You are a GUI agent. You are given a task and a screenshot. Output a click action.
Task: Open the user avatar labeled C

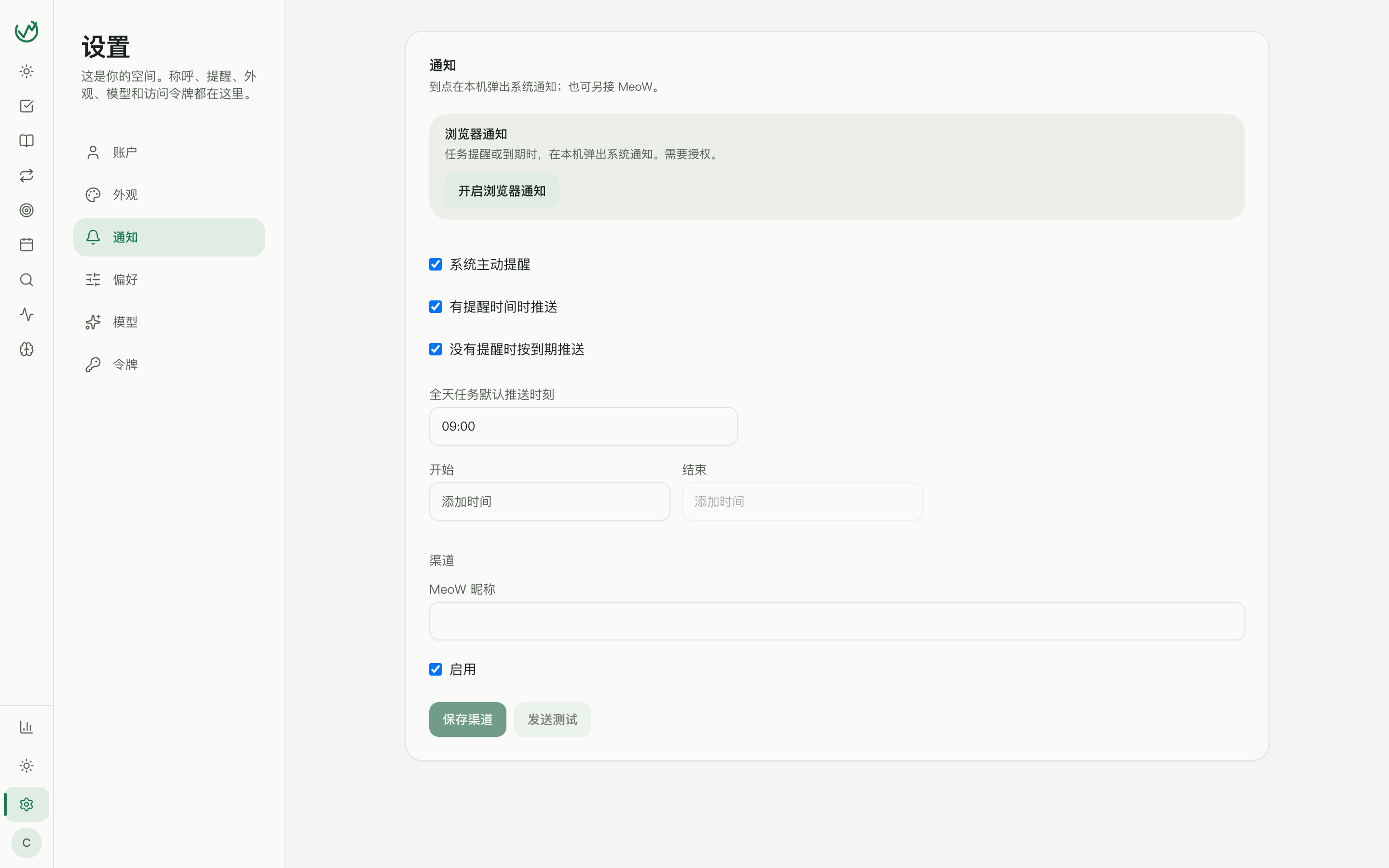coord(27,843)
